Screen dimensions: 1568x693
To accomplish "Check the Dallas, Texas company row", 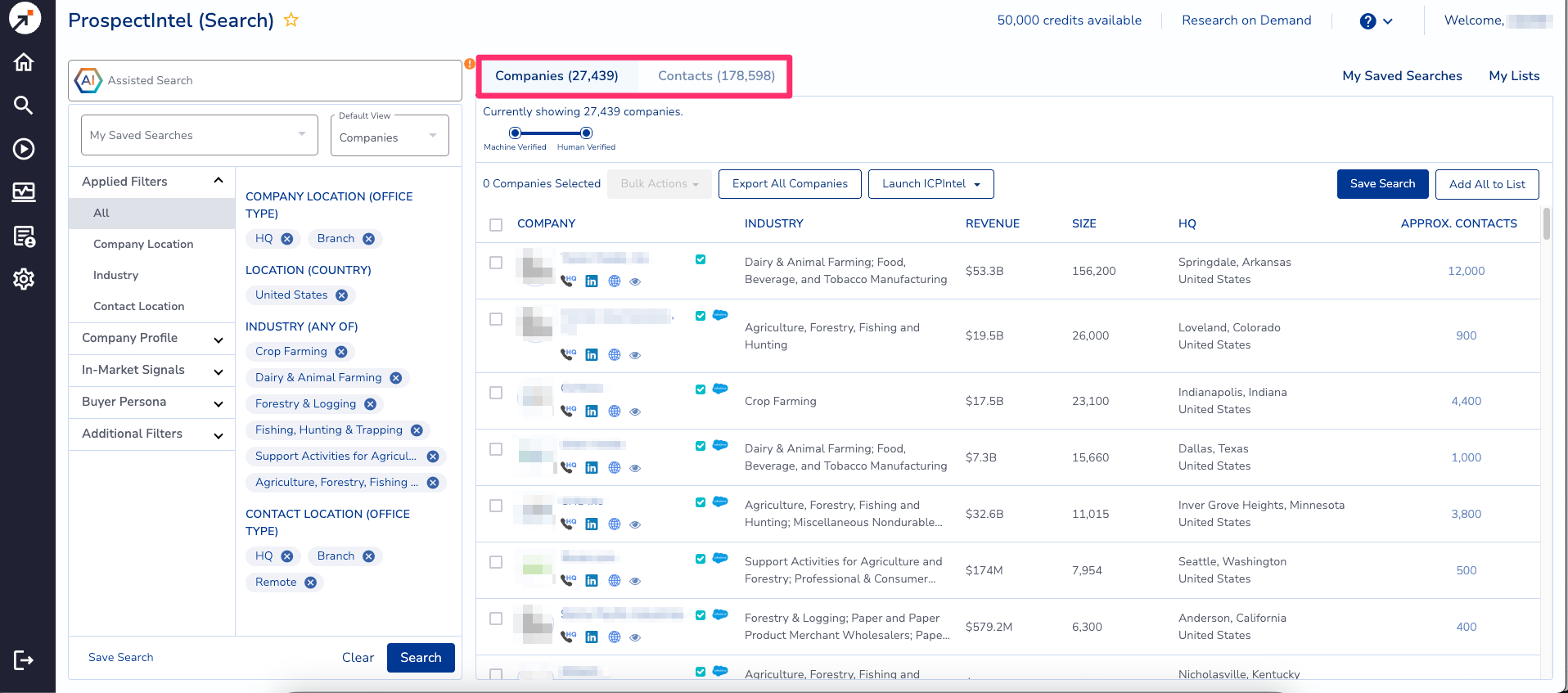I will (x=496, y=449).
